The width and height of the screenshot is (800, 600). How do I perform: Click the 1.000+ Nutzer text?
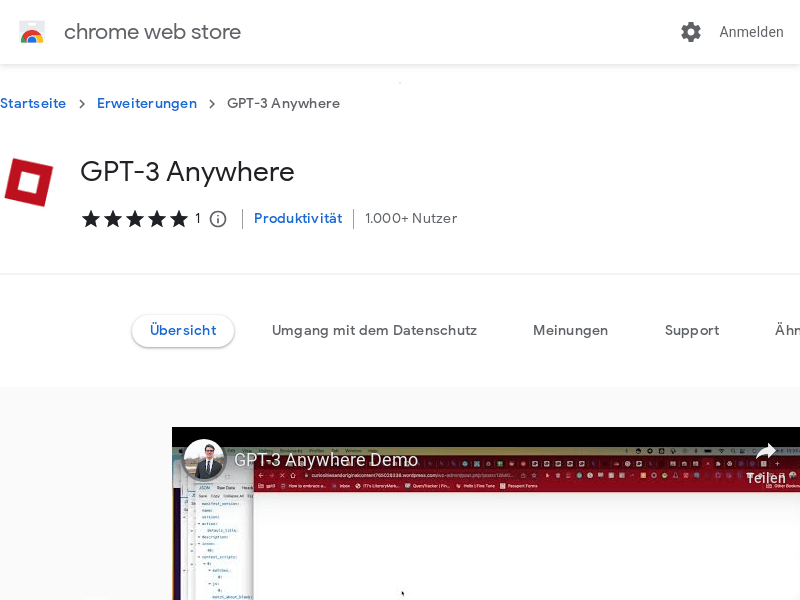pos(411,218)
